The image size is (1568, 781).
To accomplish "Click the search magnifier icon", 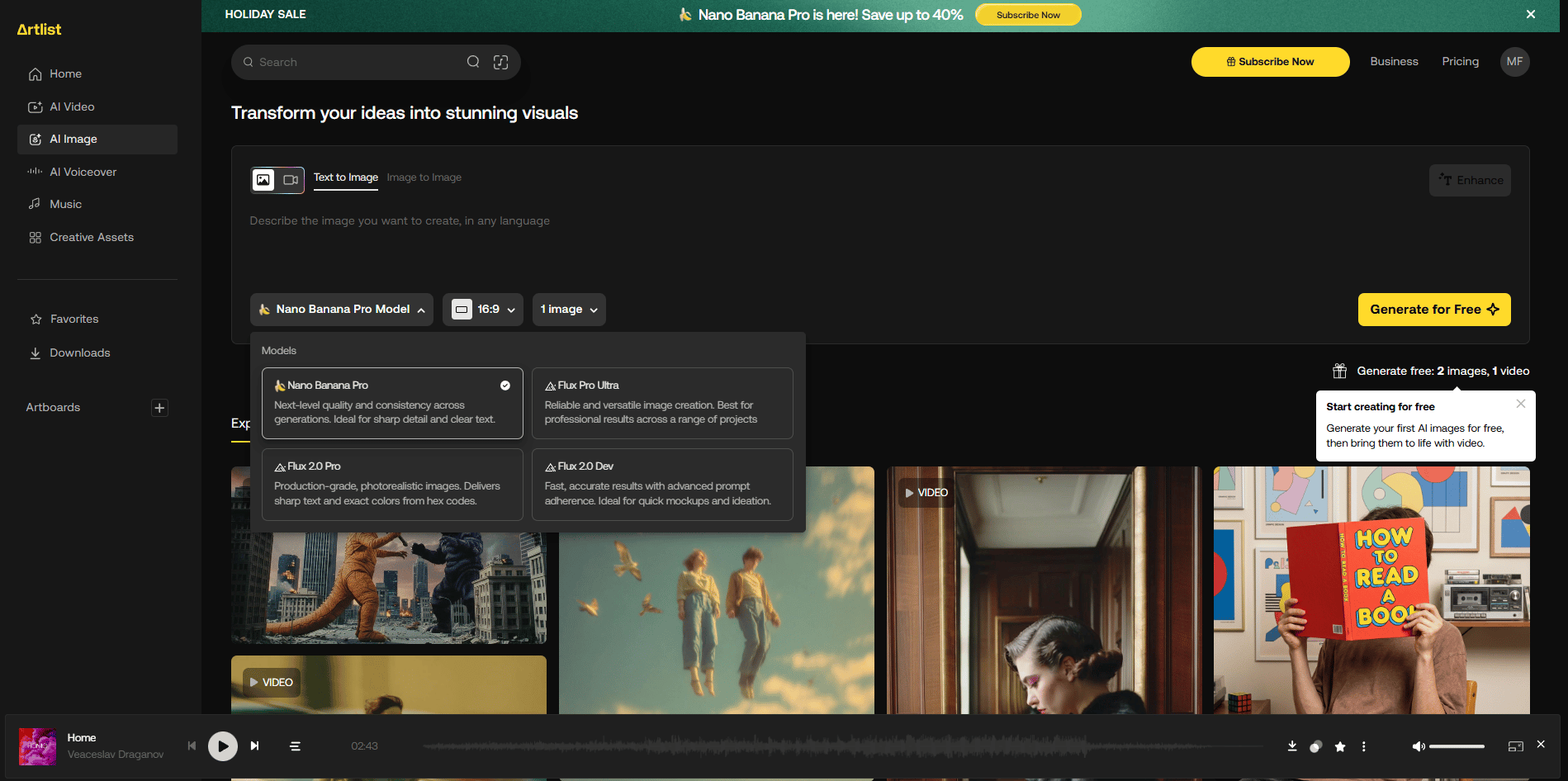I will coord(473,62).
